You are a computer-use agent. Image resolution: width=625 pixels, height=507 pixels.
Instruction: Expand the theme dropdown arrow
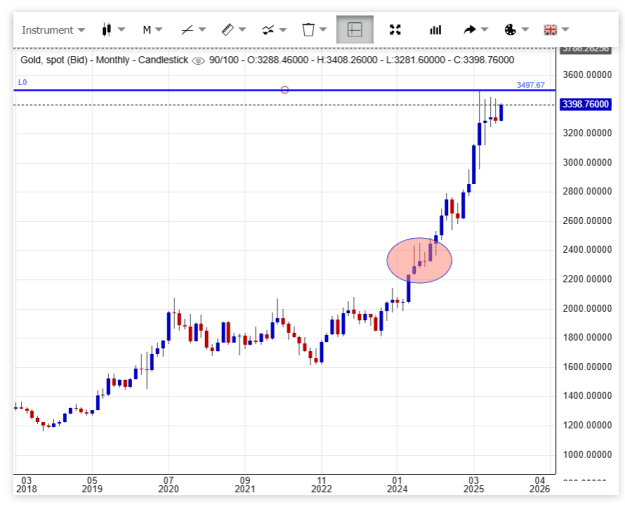click(x=525, y=29)
